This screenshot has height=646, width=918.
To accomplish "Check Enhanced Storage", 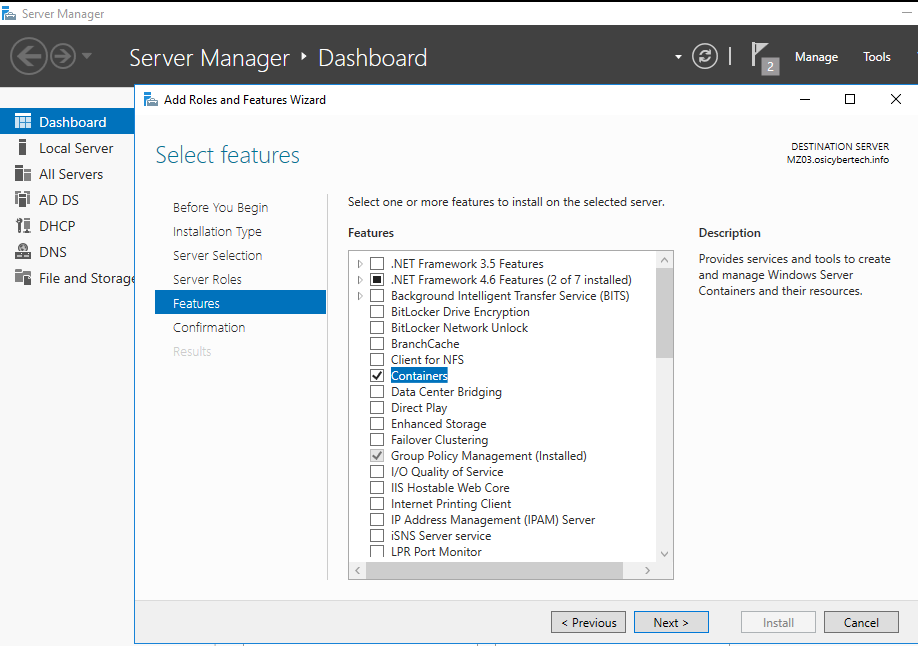I will 377,423.
